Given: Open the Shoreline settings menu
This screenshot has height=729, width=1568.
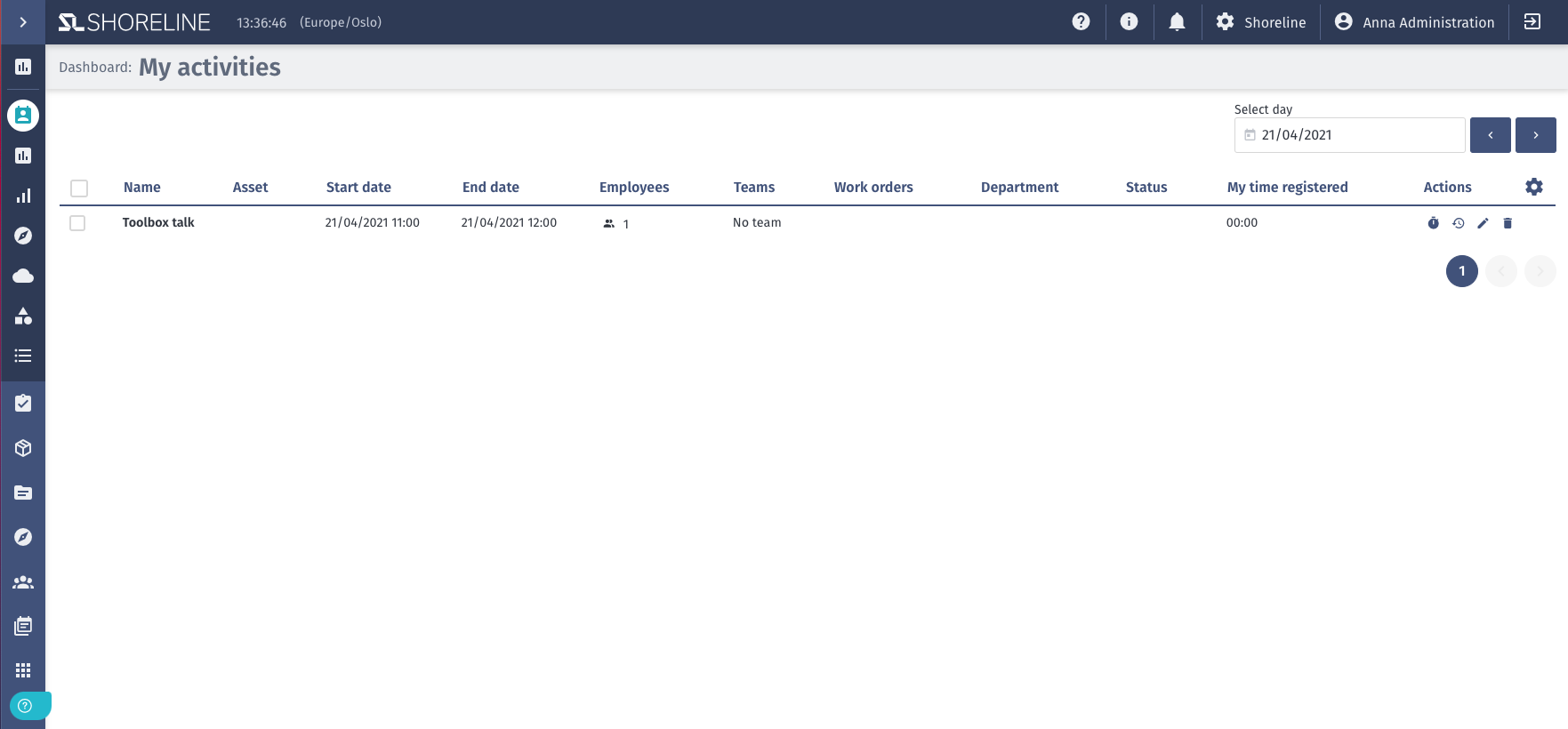Looking at the screenshot, I should pyautogui.click(x=1261, y=22).
